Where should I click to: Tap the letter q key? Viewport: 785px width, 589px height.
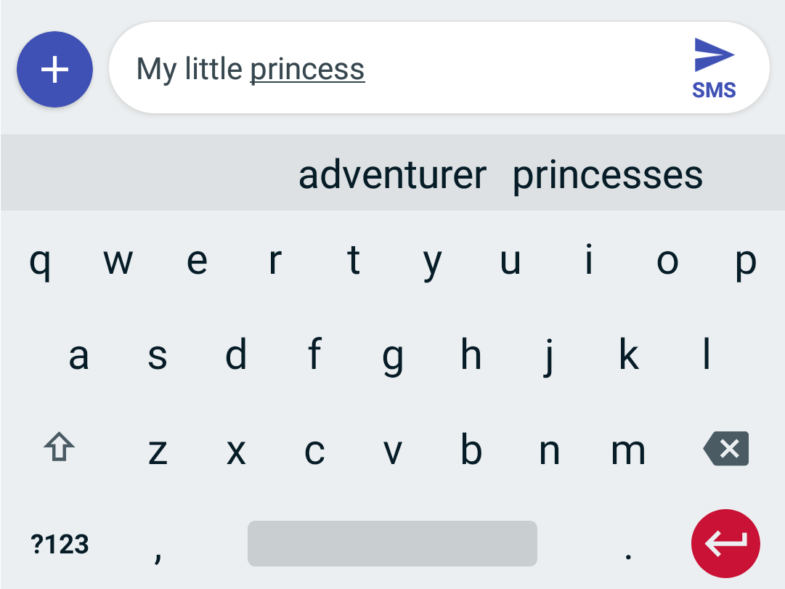(x=40, y=260)
